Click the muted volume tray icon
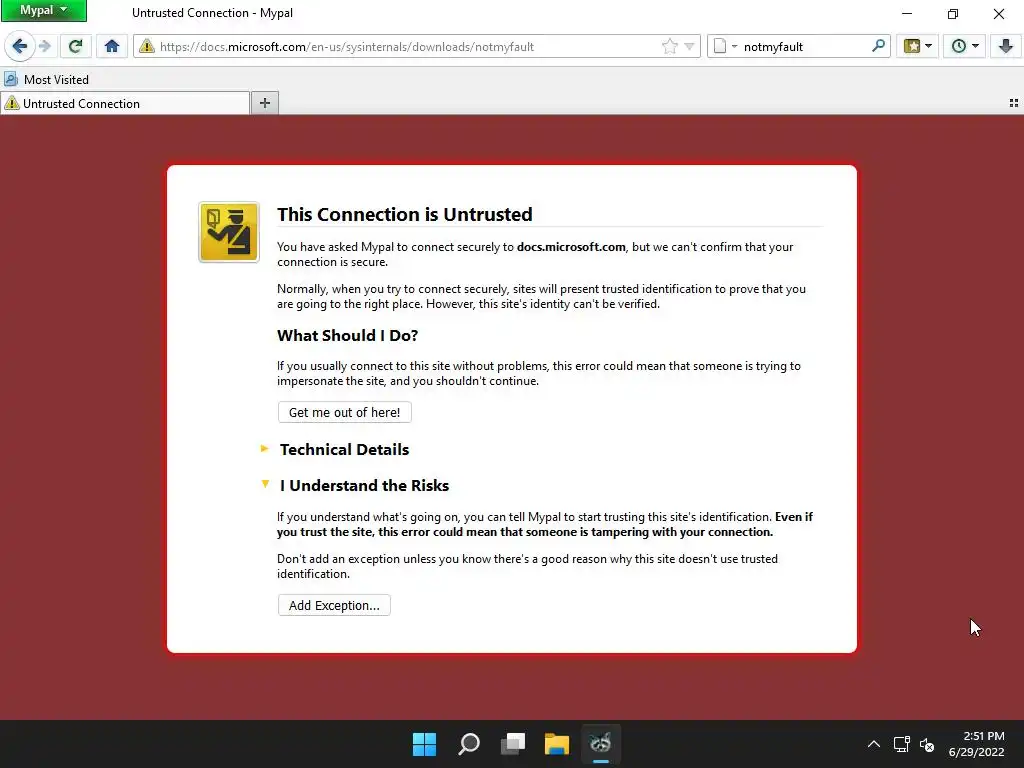Image resolution: width=1024 pixels, height=768 pixels. (927, 744)
